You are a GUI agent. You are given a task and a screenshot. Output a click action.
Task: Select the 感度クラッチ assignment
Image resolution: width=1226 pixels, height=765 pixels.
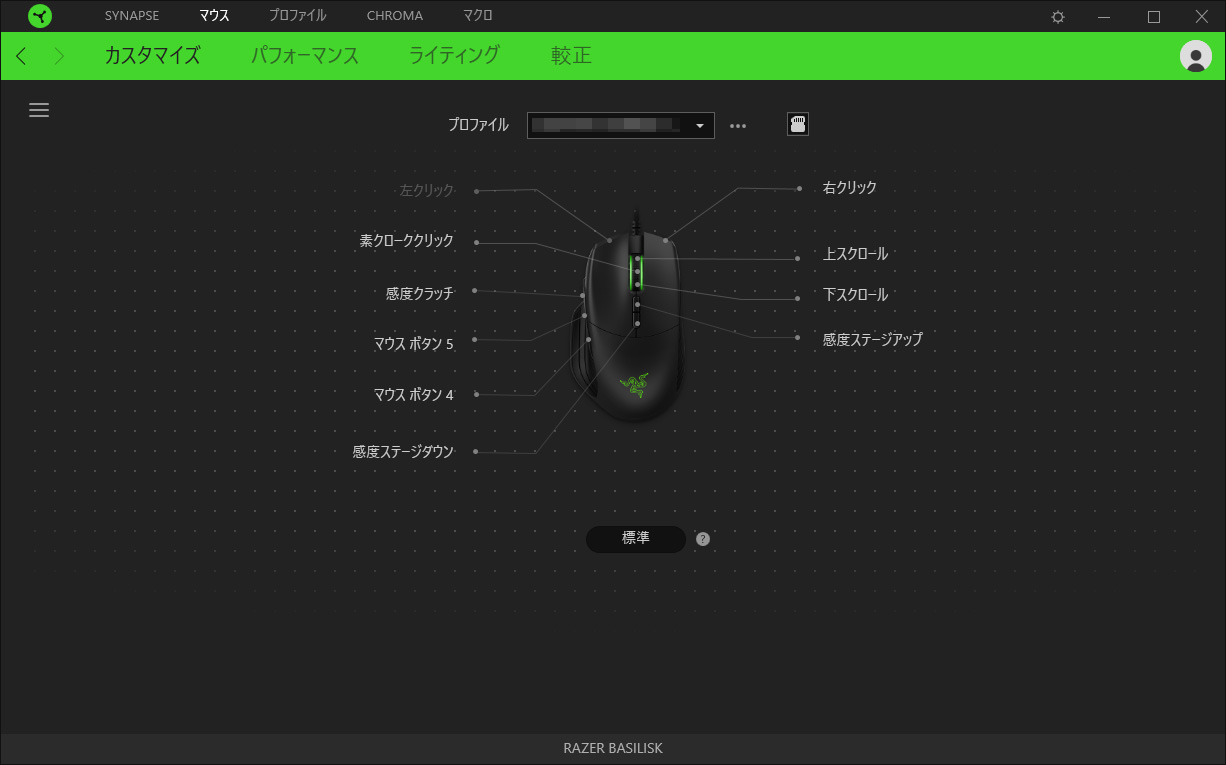point(419,294)
